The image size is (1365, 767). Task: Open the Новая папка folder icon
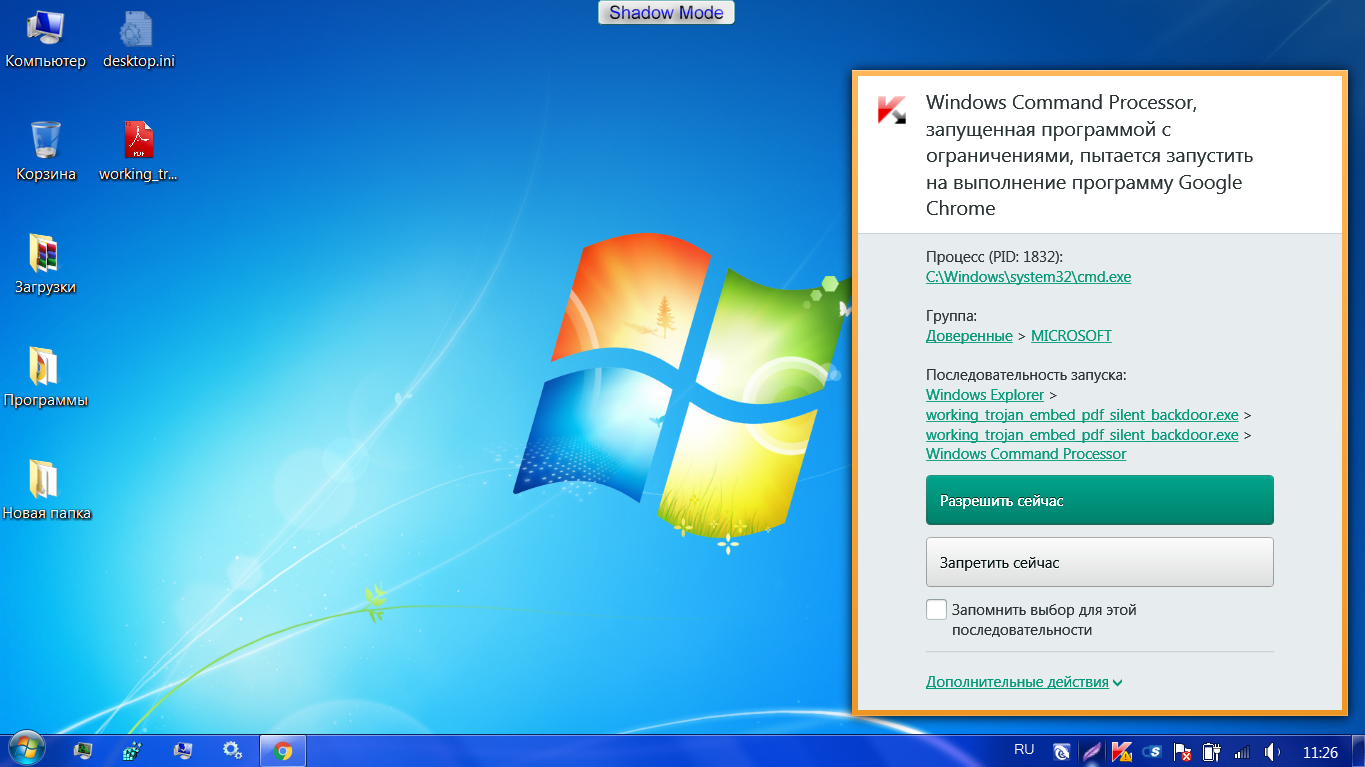[x=46, y=491]
